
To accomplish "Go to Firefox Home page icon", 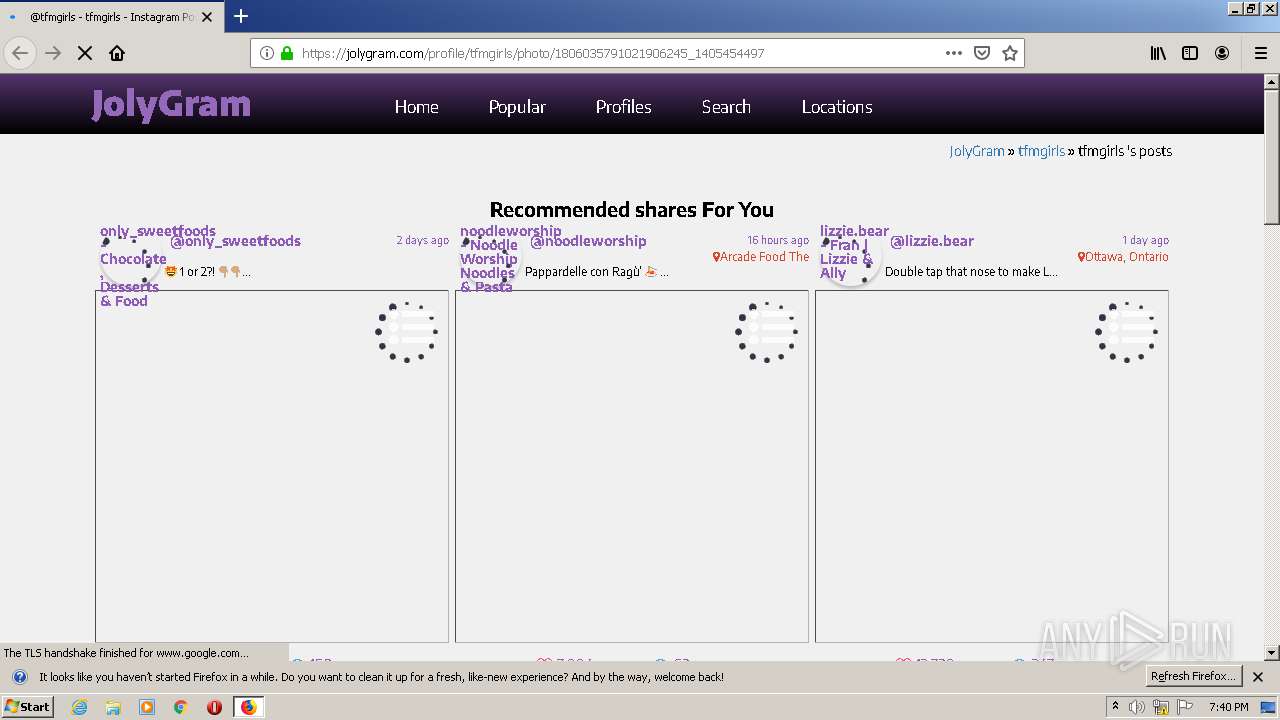I will [x=117, y=53].
